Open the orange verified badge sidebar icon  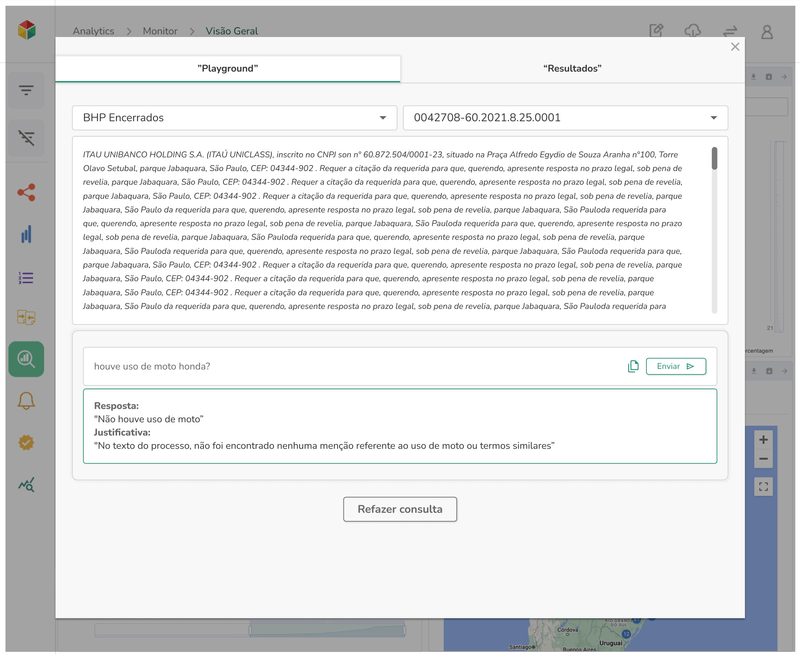(x=26, y=442)
